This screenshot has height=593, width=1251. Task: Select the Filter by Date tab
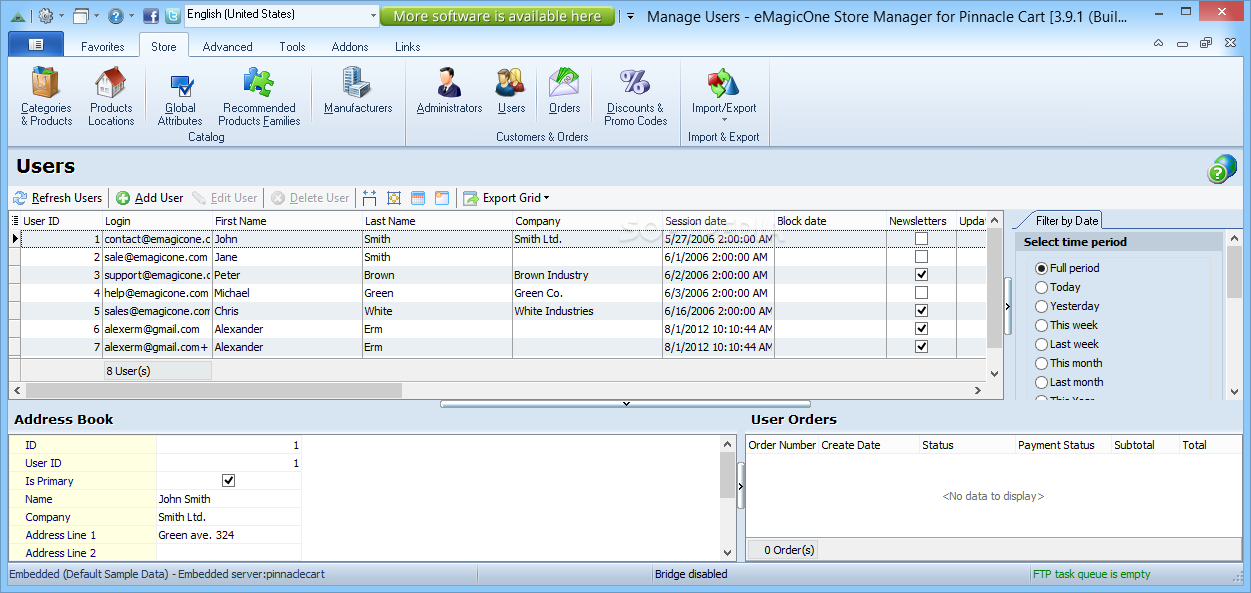click(1066, 221)
